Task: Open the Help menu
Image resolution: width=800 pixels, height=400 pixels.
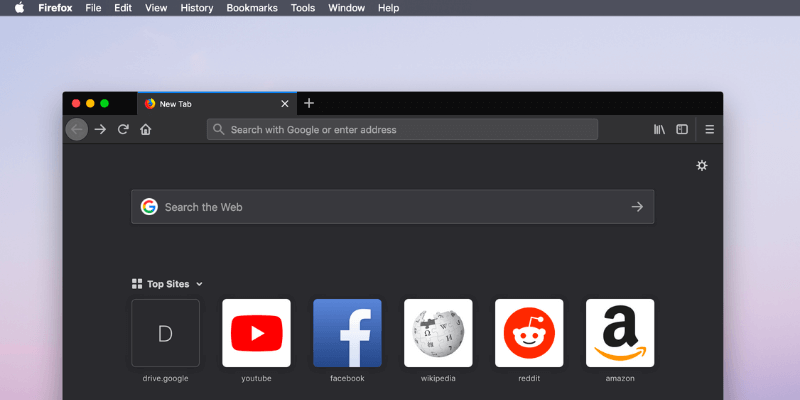Action: click(389, 8)
